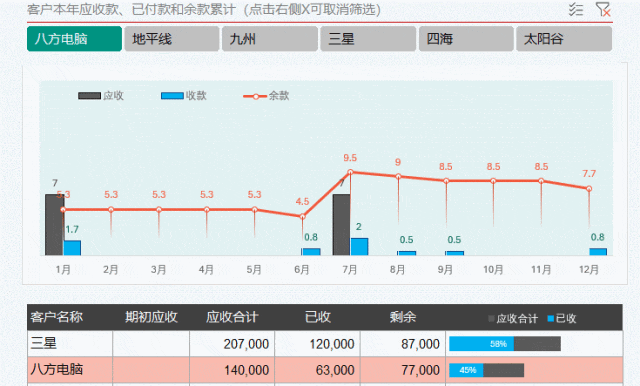Filter by the 地平线 slicer button
Viewport: 640px width, 386px height.
point(172,39)
